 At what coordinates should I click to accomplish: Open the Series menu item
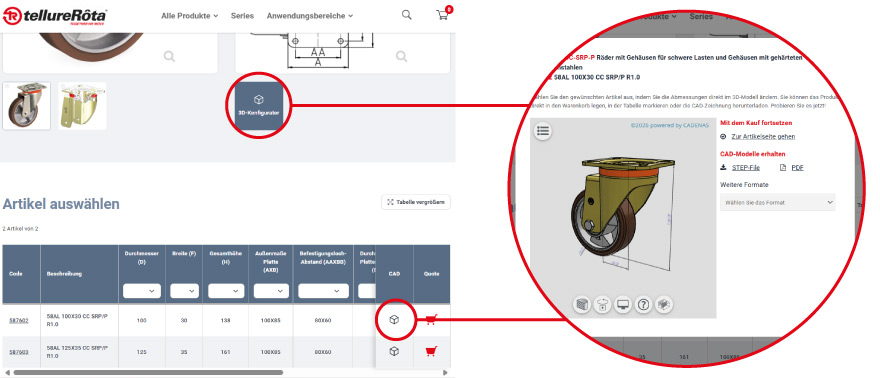pos(242,16)
